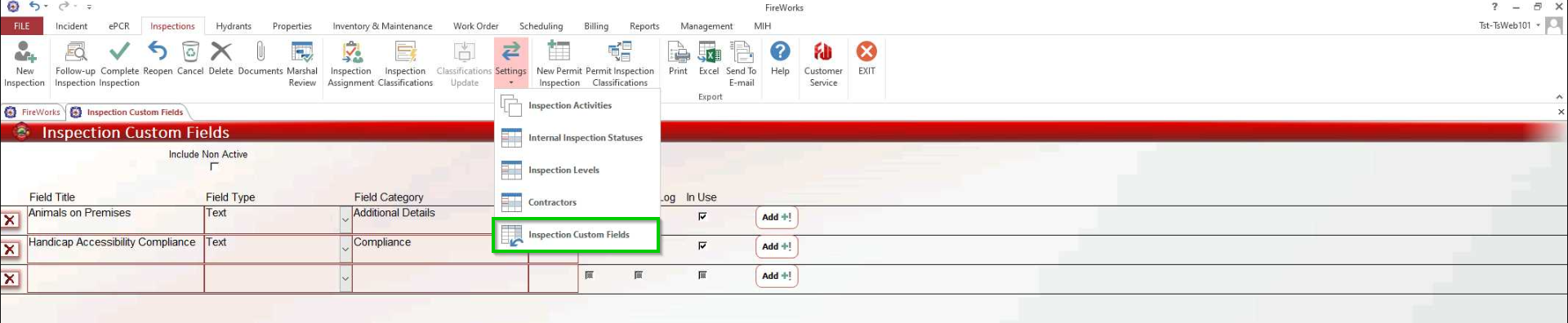Open Marshal Review tool
The image size is (1568, 323).
pos(302,64)
